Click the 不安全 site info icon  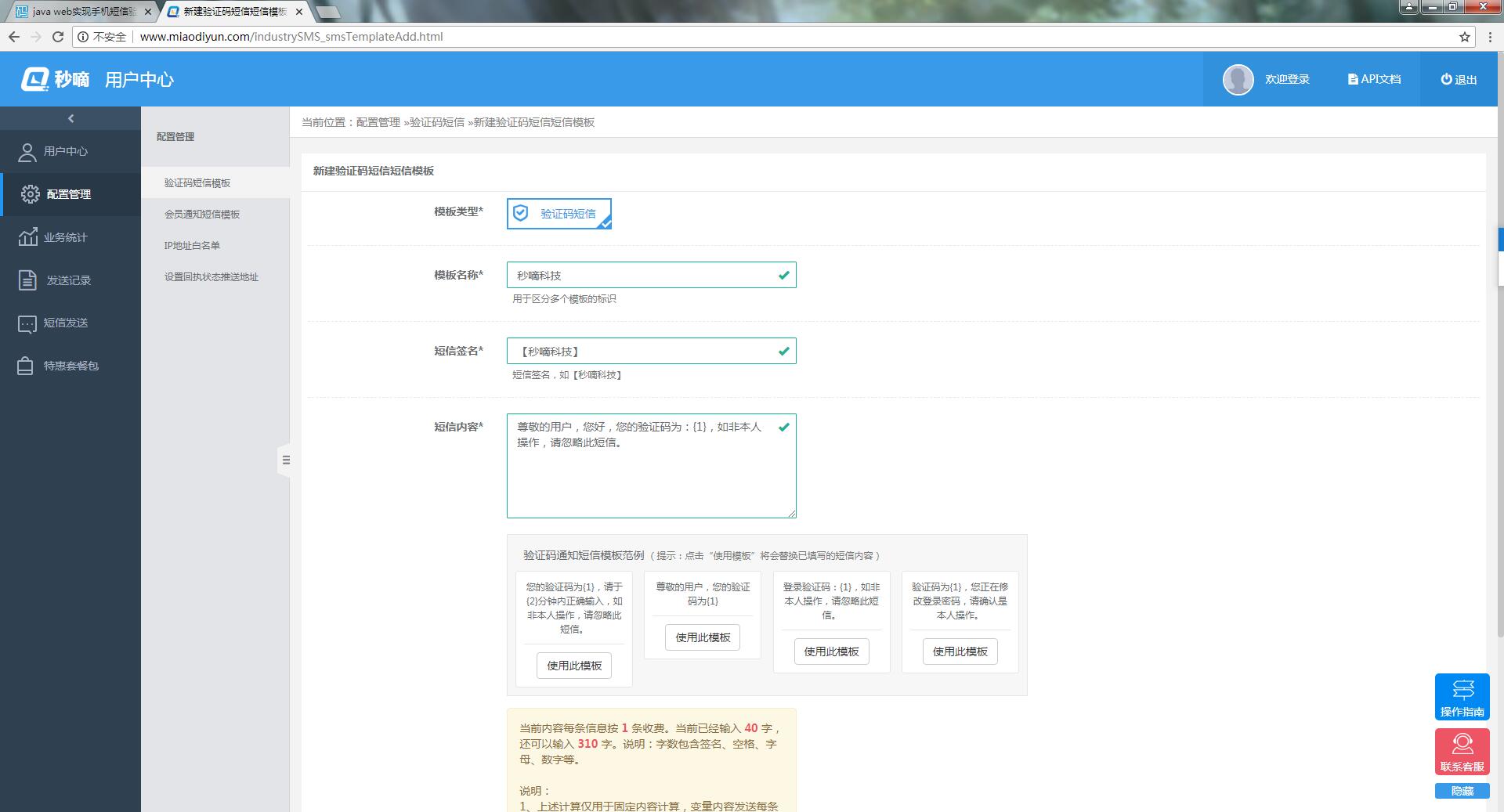click(x=82, y=37)
